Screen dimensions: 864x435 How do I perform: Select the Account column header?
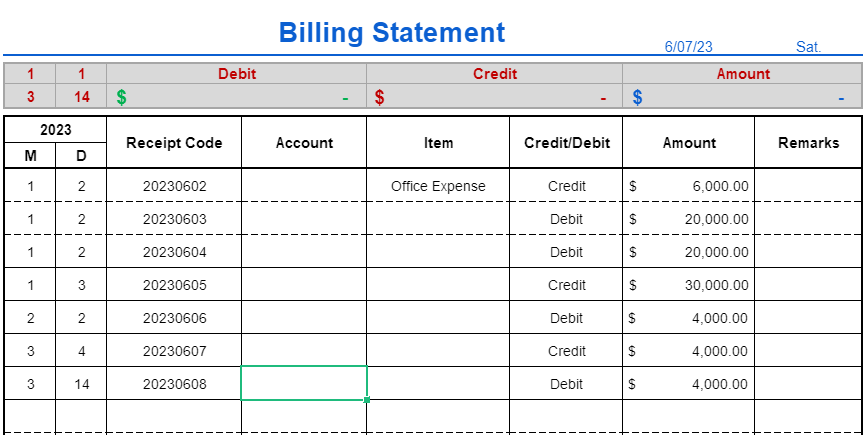coord(304,143)
